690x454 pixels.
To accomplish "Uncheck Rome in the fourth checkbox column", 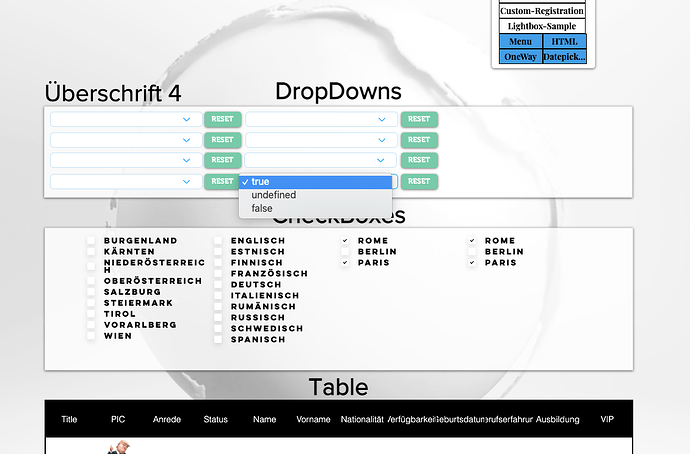I will coord(472,241).
